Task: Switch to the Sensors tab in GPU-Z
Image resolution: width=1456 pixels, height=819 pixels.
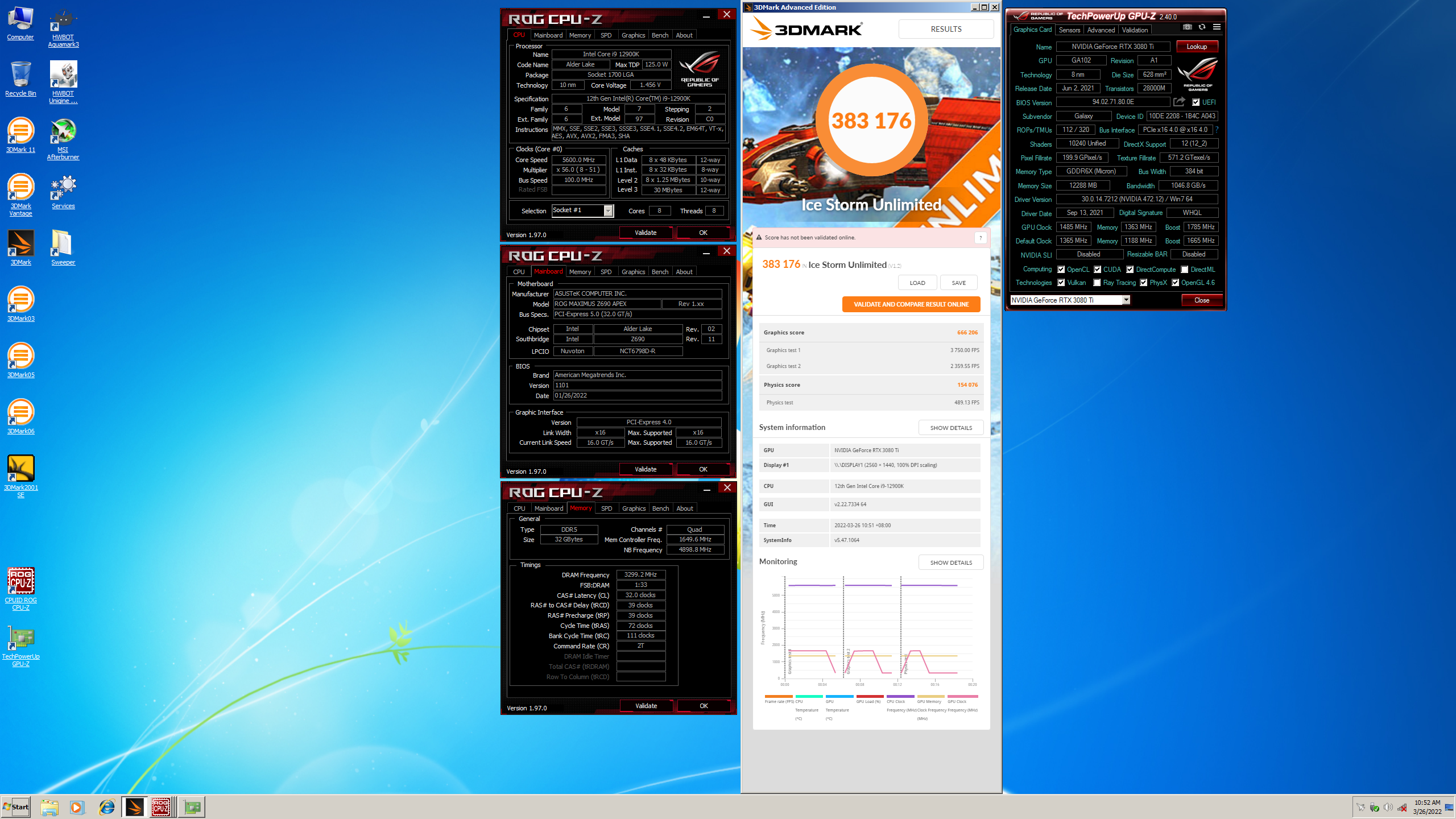Action: tap(1069, 30)
